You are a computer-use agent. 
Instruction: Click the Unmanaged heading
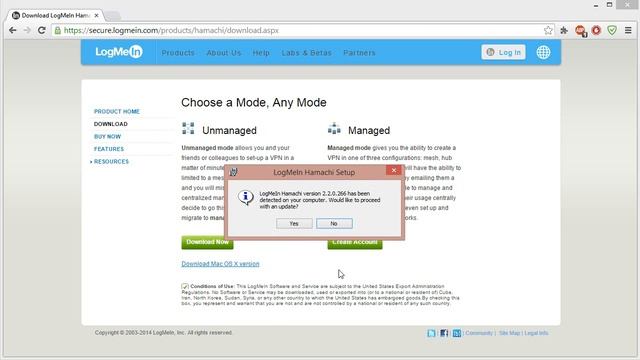coord(229,131)
